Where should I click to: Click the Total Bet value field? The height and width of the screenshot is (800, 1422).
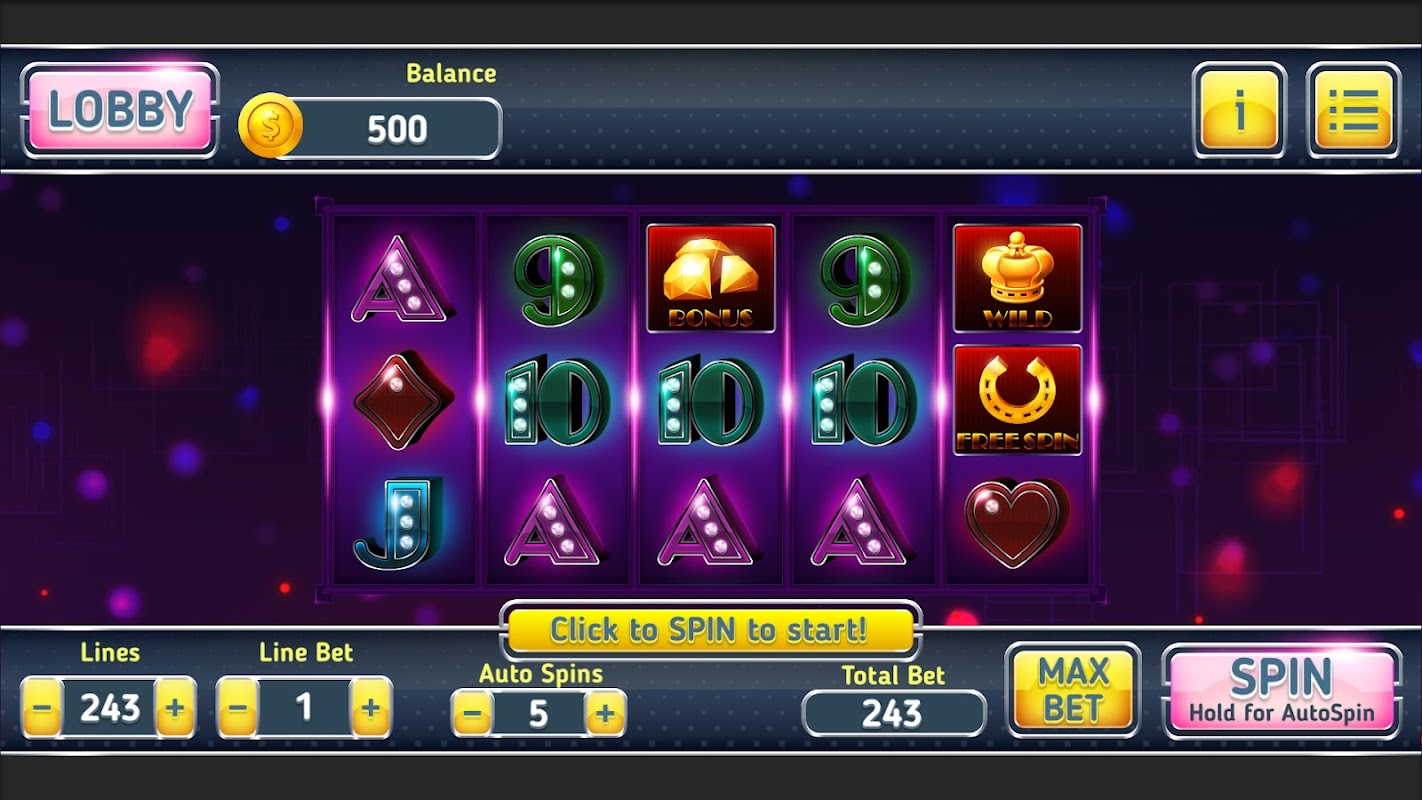click(x=894, y=713)
